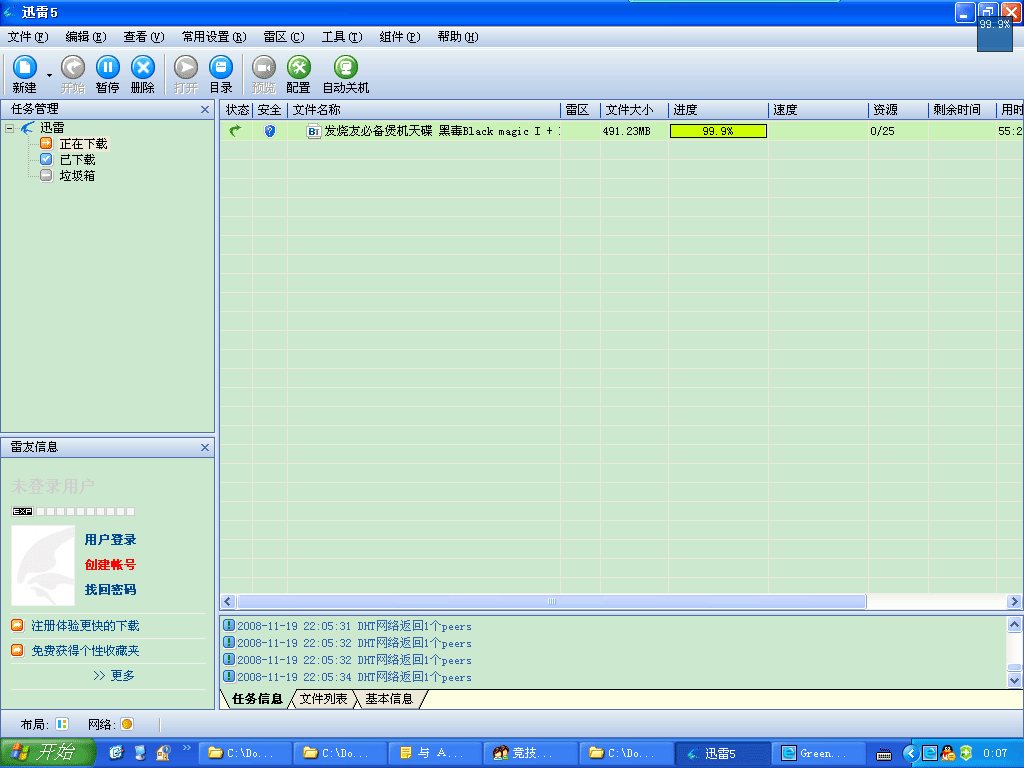Close the 雷友信息 panel
1024x768 pixels.
pos(205,448)
